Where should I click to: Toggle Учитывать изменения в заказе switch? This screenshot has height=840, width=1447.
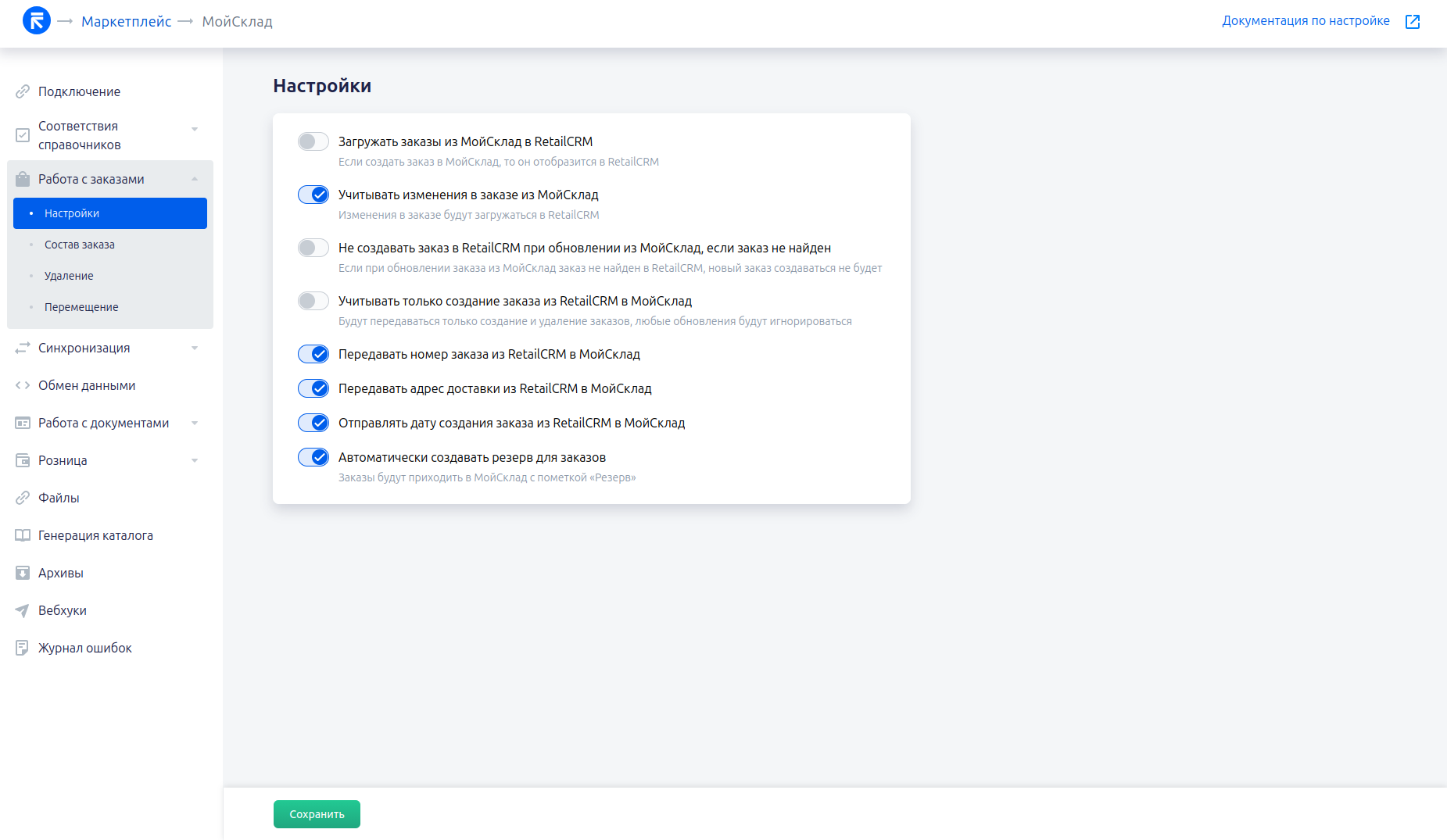[313, 195]
